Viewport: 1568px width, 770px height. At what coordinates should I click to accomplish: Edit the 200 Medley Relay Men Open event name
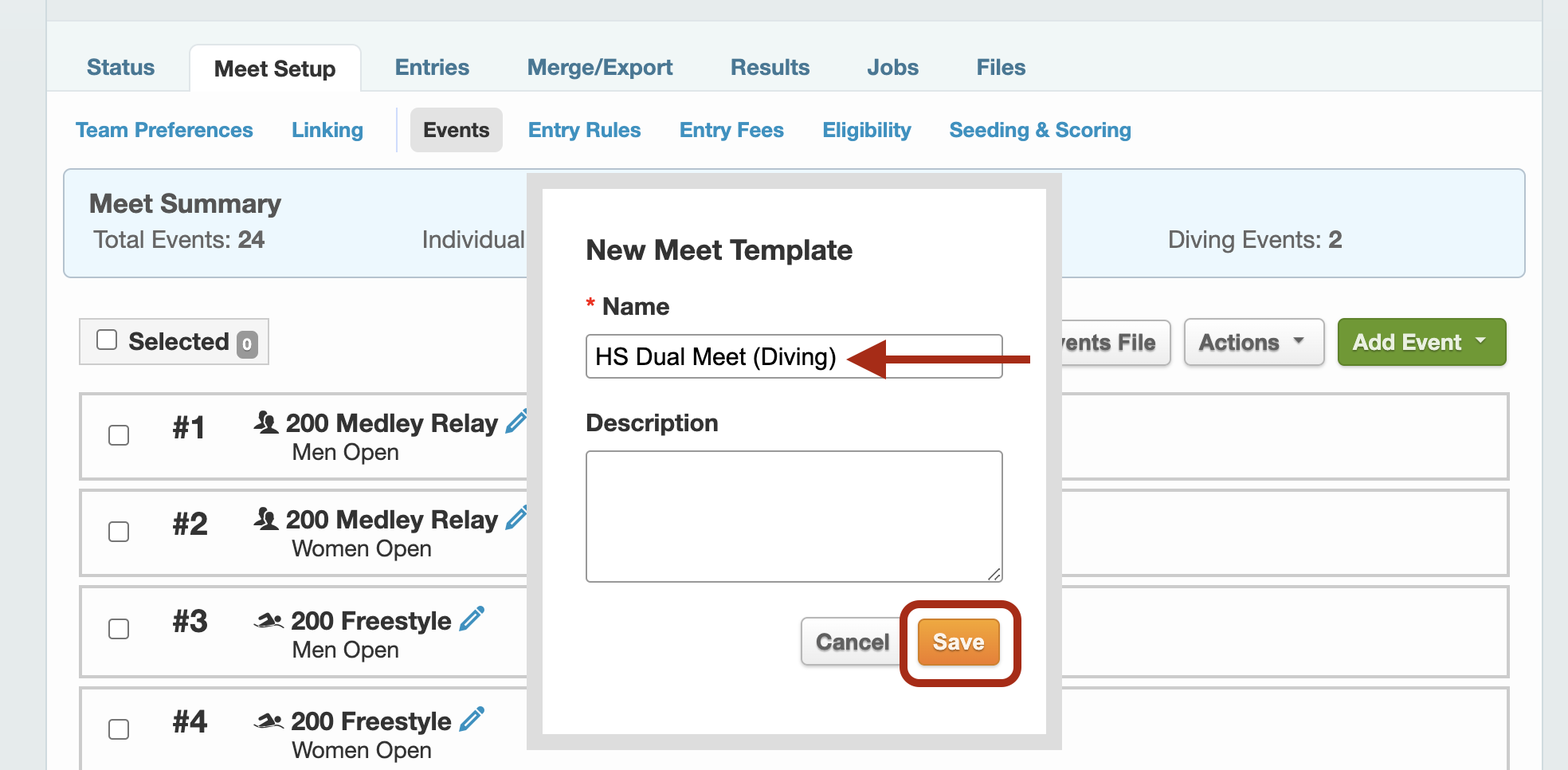[518, 420]
